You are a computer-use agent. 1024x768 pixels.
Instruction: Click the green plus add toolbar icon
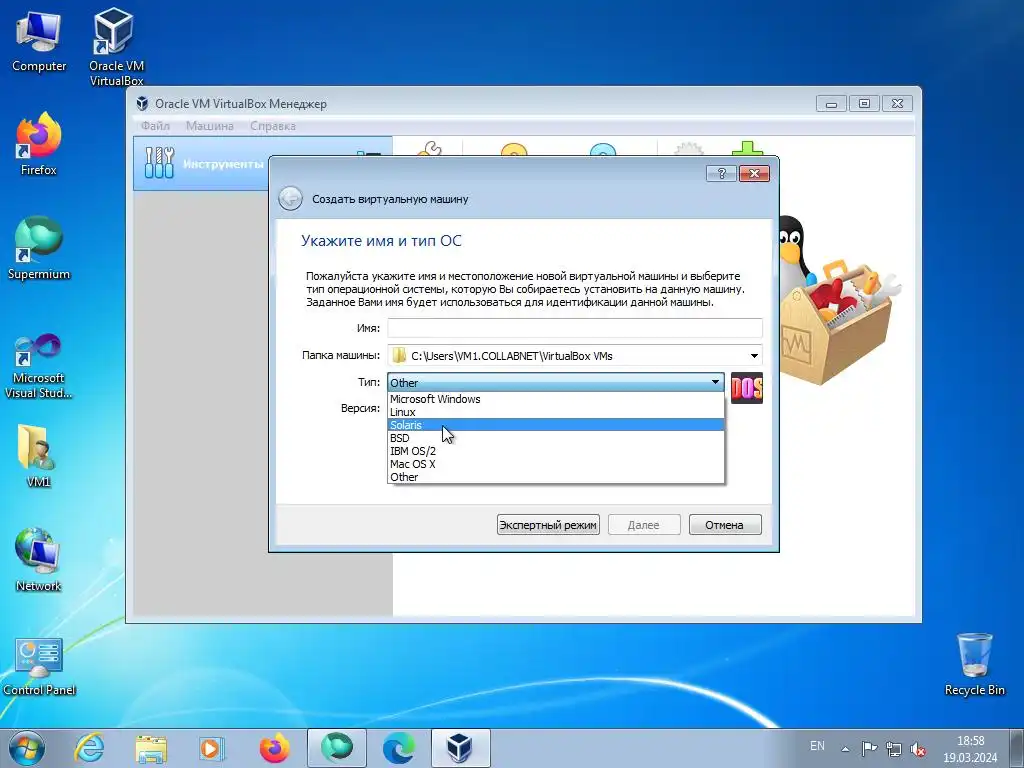point(747,150)
